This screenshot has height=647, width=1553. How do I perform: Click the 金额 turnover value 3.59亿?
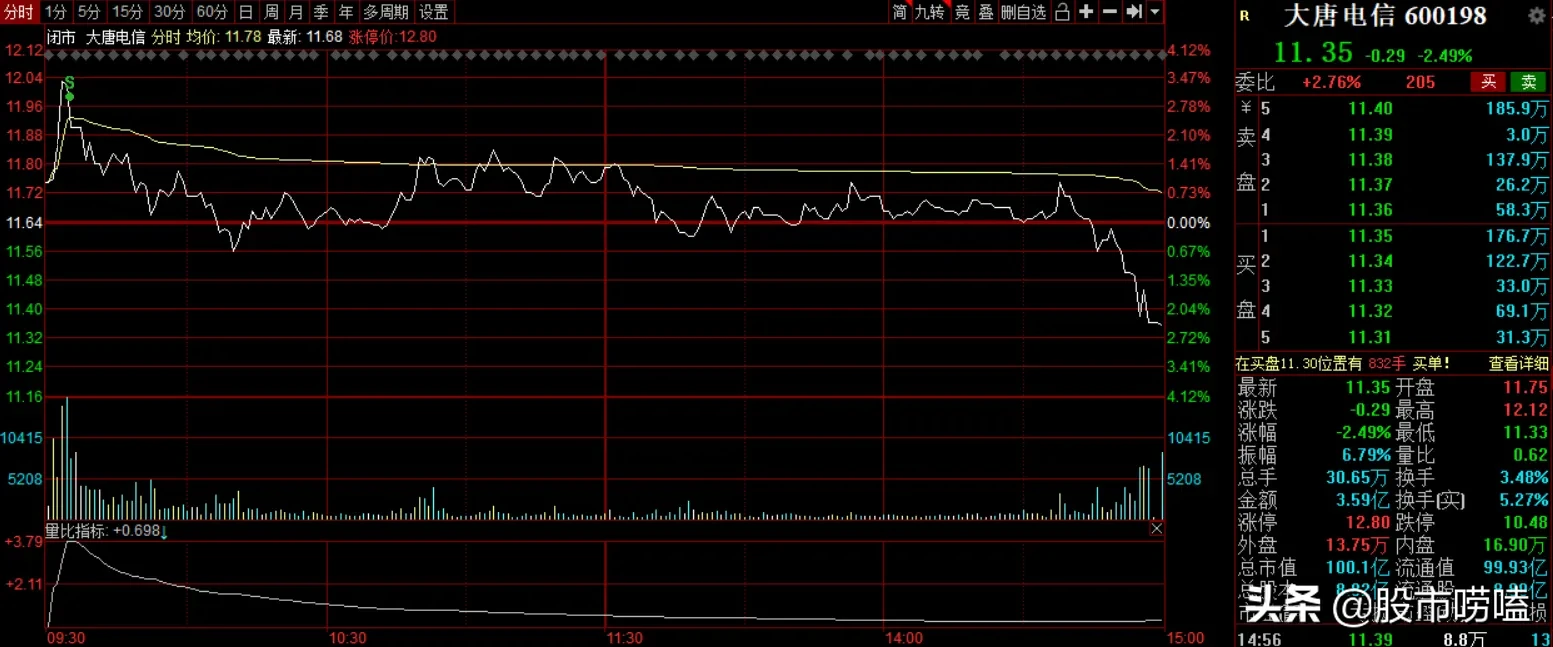click(1363, 499)
